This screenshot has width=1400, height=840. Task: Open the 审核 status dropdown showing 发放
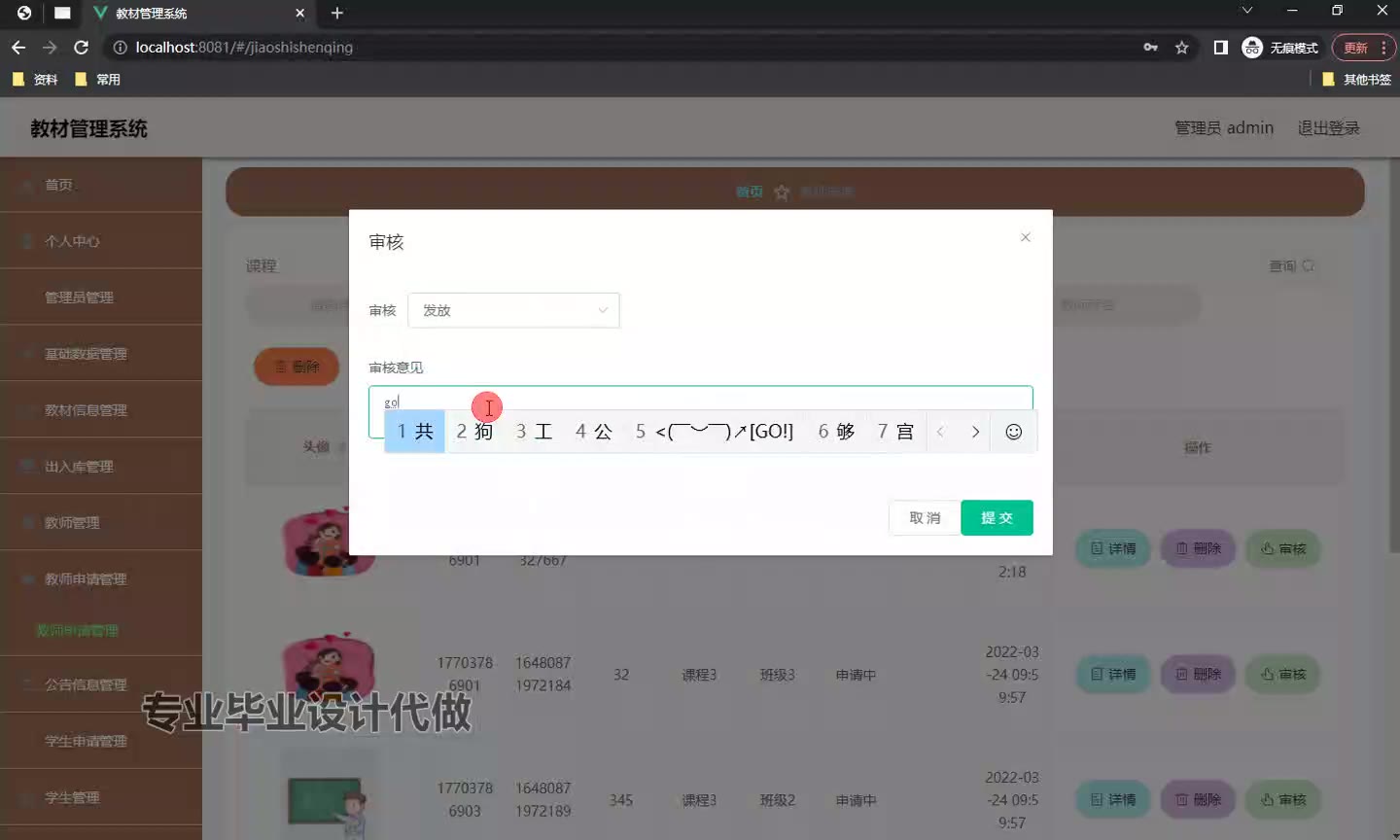513,310
